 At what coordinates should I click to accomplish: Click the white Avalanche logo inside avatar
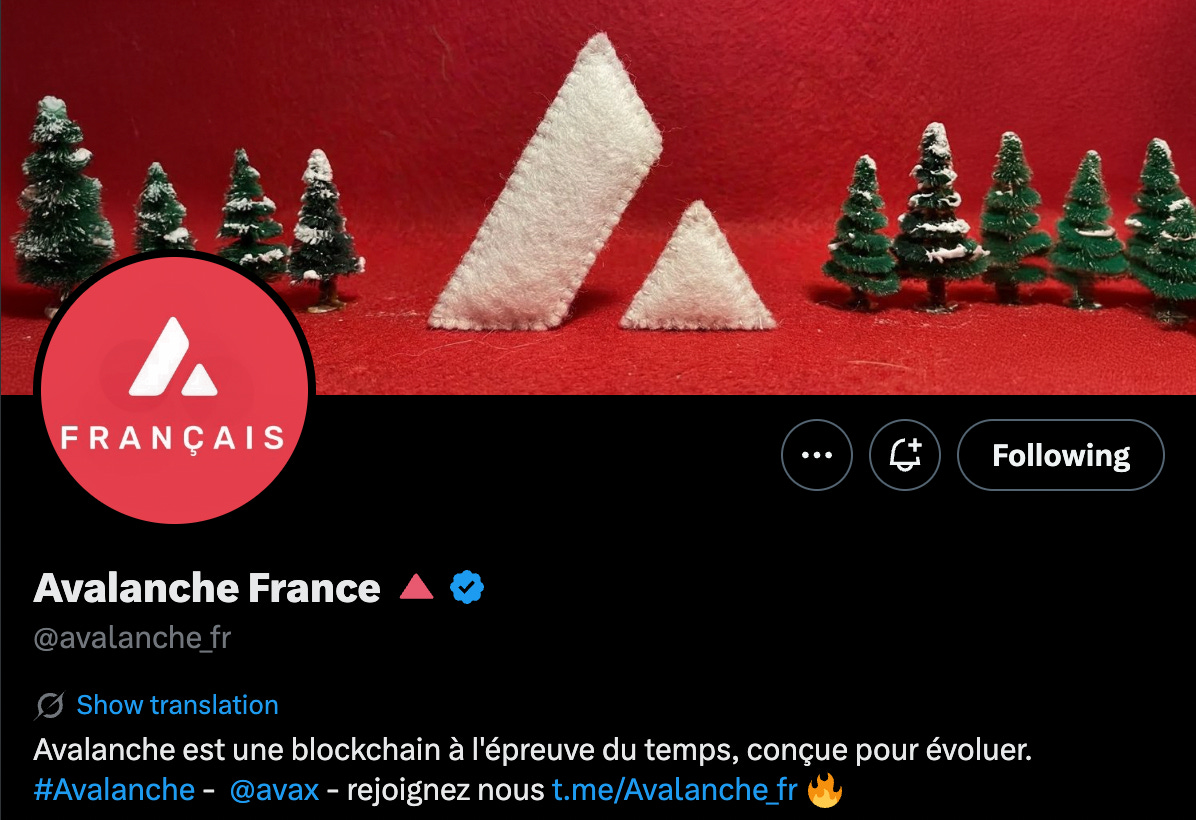[x=173, y=357]
